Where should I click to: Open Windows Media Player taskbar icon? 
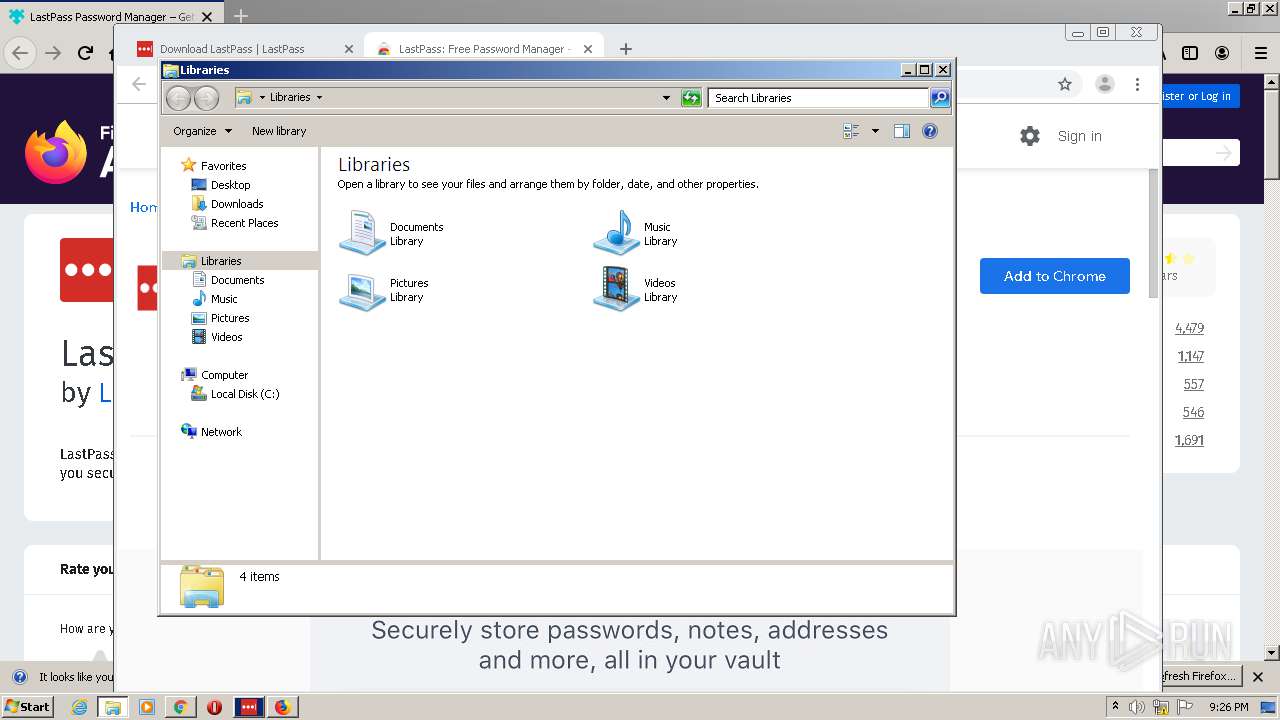147,707
